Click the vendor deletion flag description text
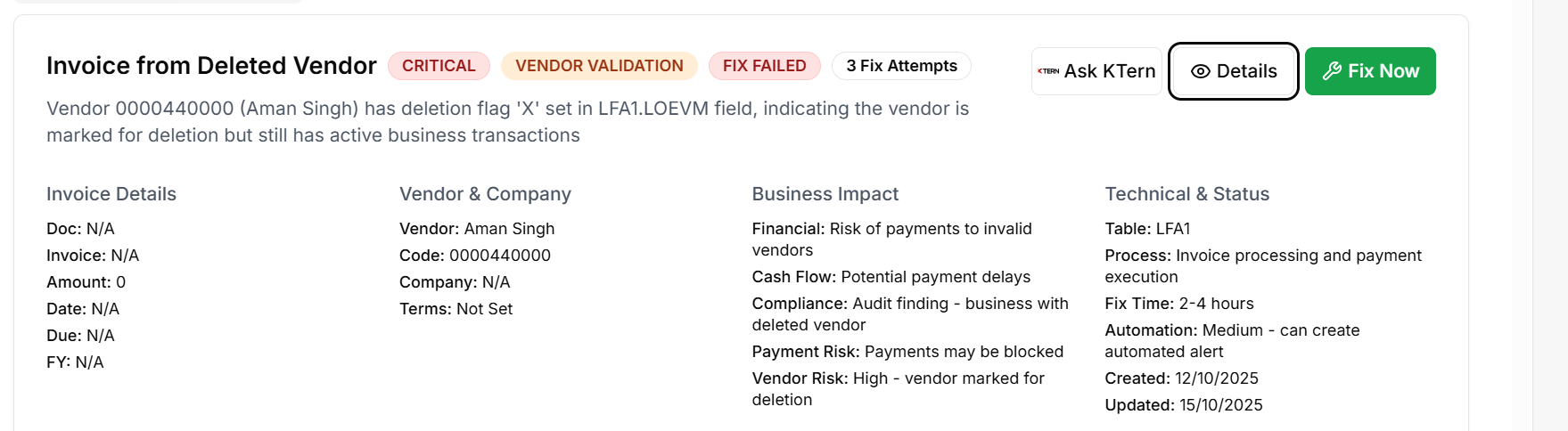The height and width of the screenshot is (431, 1568). tap(507, 122)
